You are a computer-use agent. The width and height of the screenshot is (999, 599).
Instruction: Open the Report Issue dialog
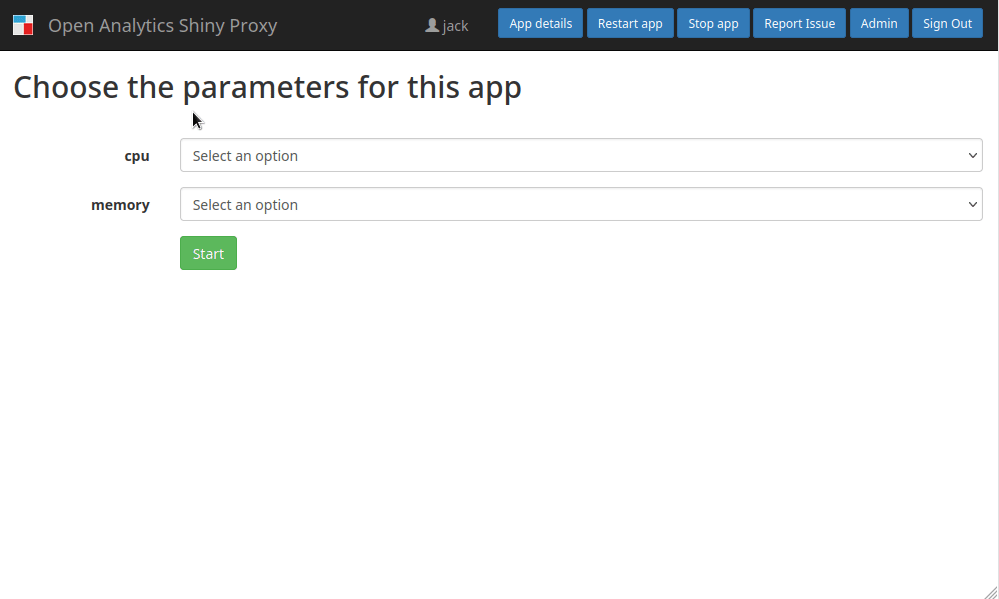tap(800, 24)
